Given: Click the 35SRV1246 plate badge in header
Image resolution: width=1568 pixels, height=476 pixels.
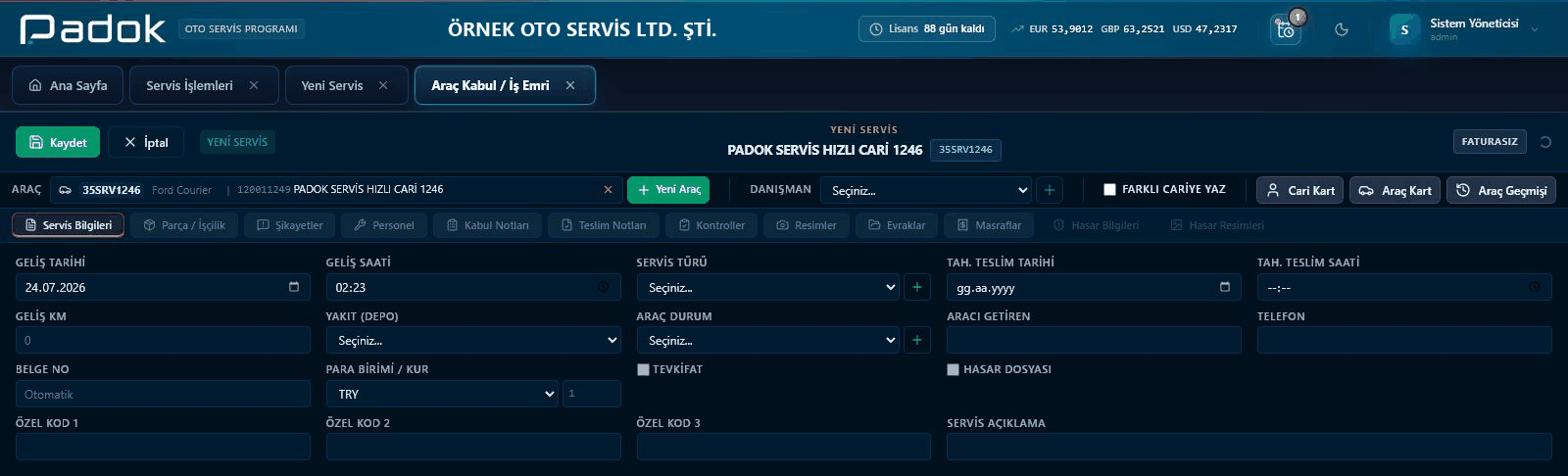Looking at the screenshot, I should [965, 150].
